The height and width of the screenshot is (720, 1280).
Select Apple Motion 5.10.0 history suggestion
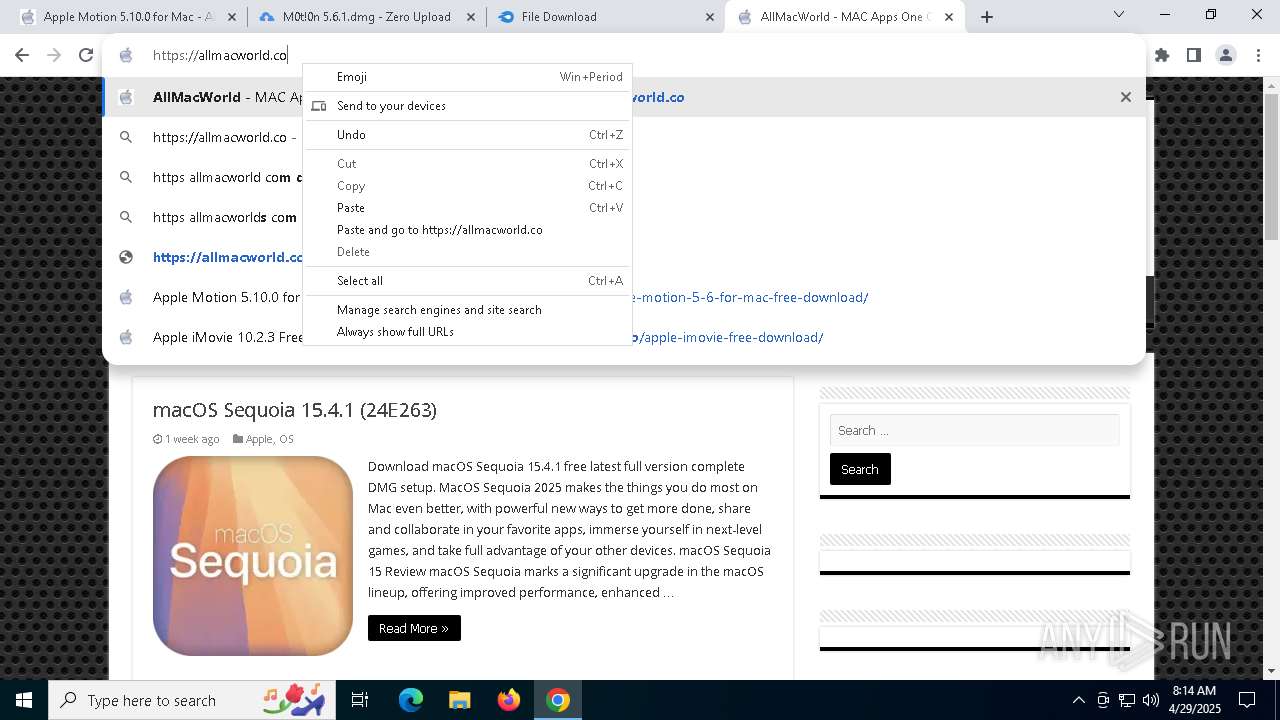pyautogui.click(x=624, y=297)
